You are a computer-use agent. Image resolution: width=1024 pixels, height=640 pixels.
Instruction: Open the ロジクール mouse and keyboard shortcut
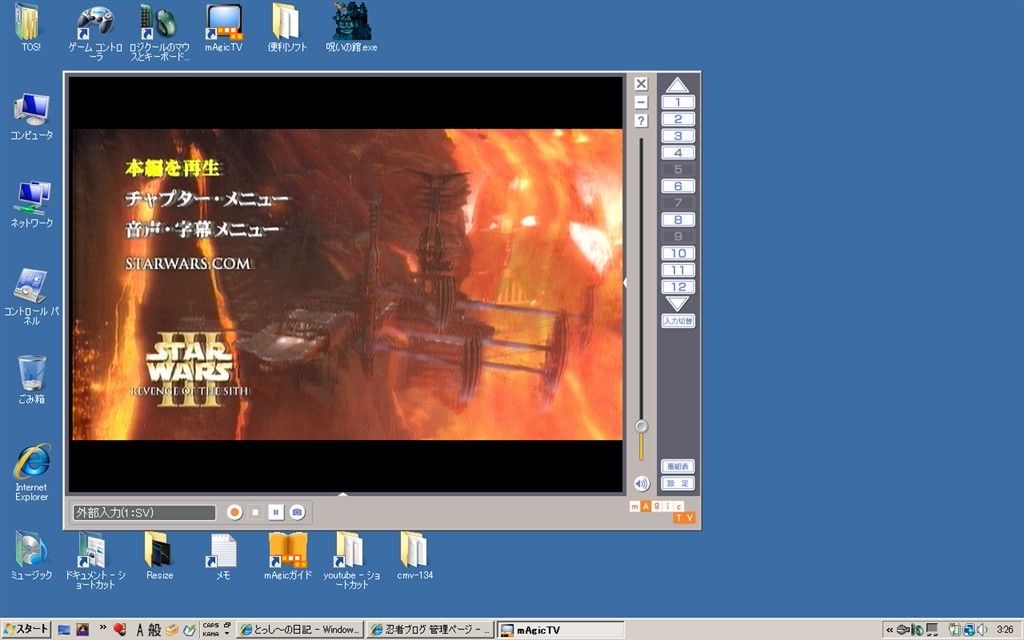tap(159, 32)
